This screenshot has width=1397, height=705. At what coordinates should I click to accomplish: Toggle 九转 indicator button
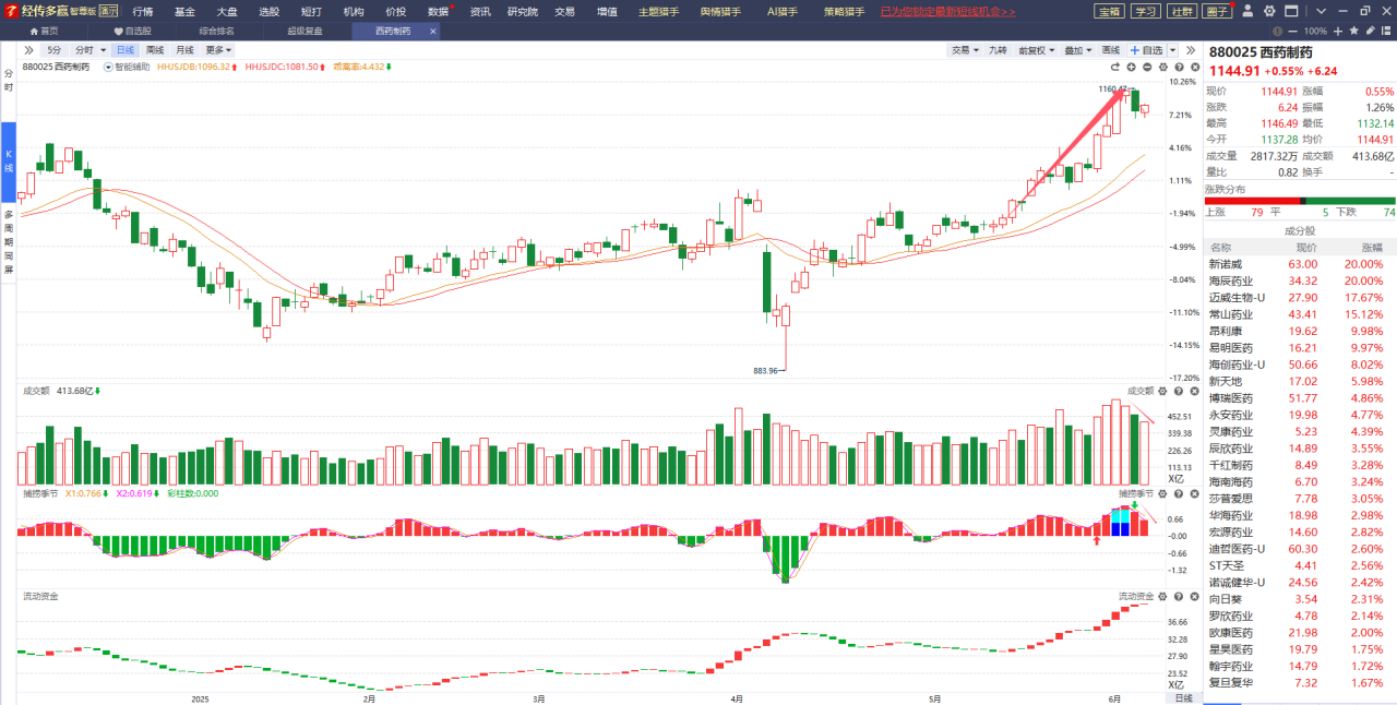pos(997,50)
